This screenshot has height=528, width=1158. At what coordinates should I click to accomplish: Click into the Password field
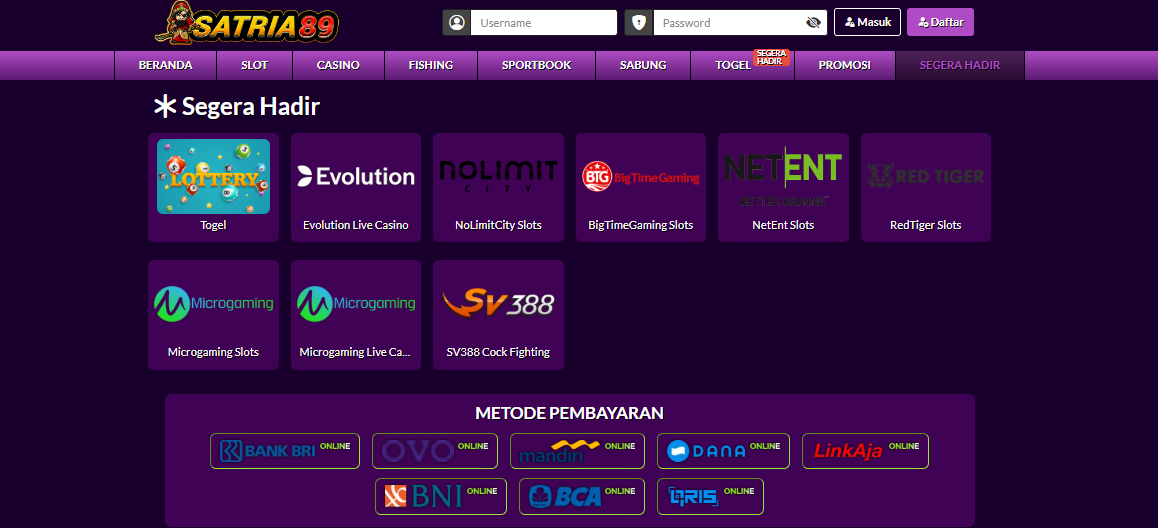point(728,23)
